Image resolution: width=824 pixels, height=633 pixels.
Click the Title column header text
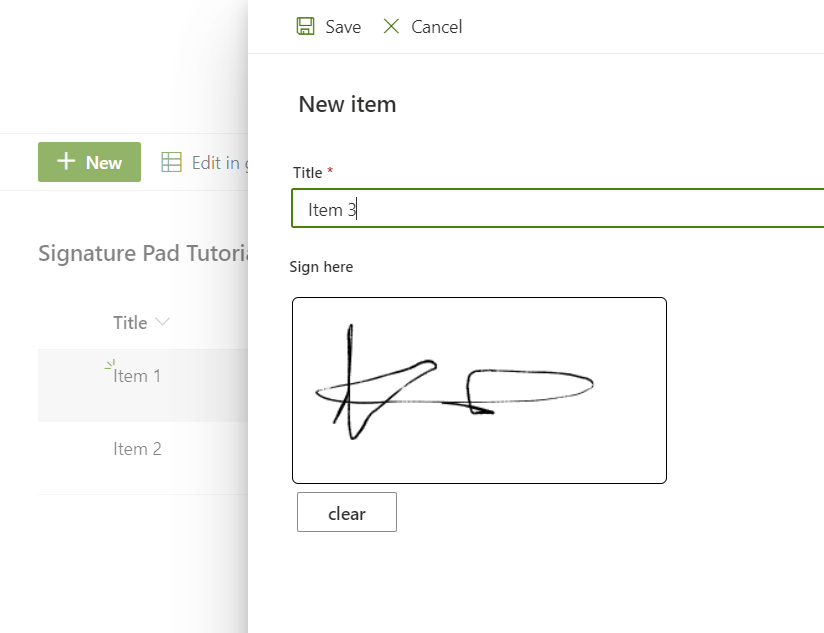click(130, 323)
